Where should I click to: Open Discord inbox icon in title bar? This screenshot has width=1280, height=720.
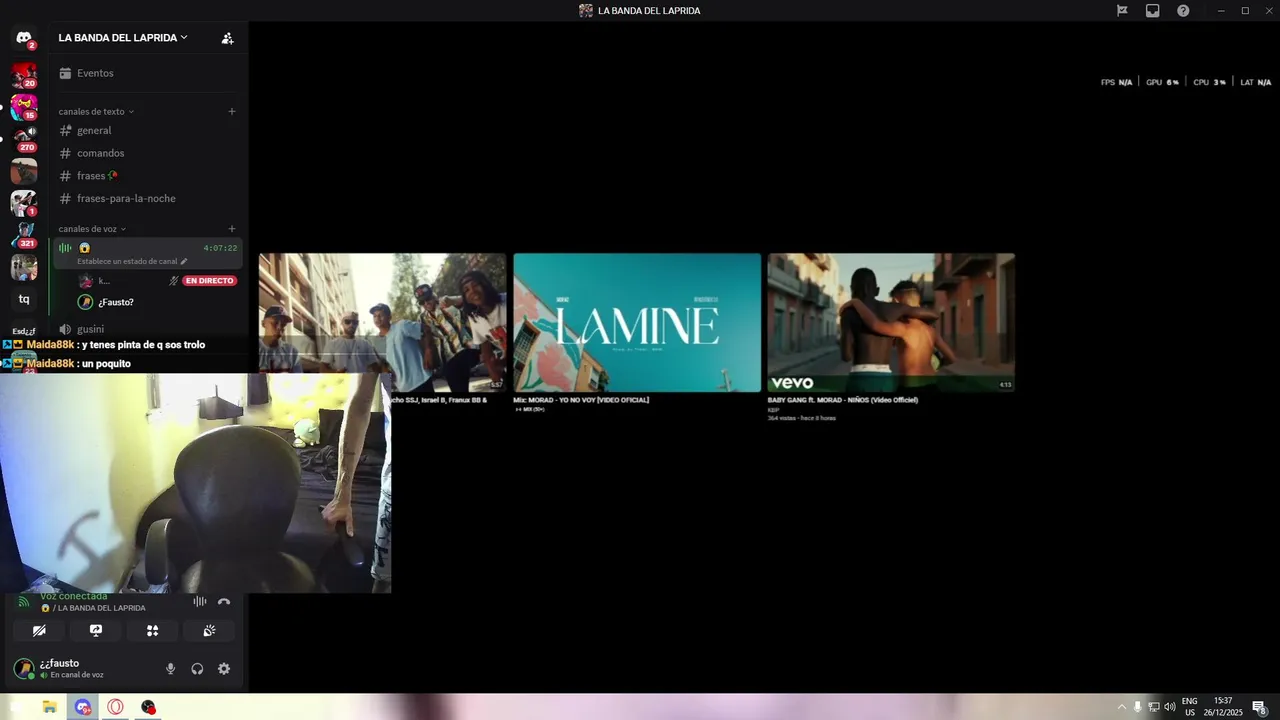tap(1153, 11)
